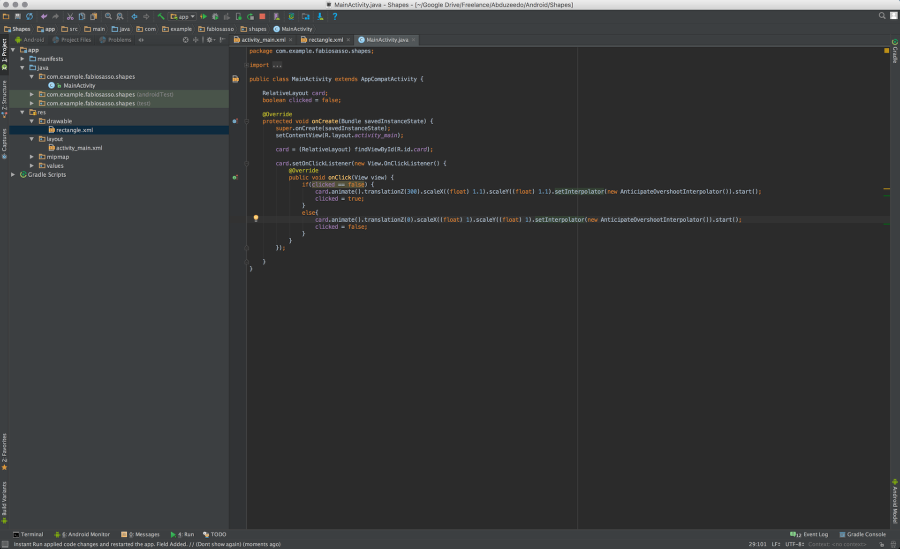The height and width of the screenshot is (549, 900).
Task: Click the SDK Manager download icon
Action: click(320, 17)
